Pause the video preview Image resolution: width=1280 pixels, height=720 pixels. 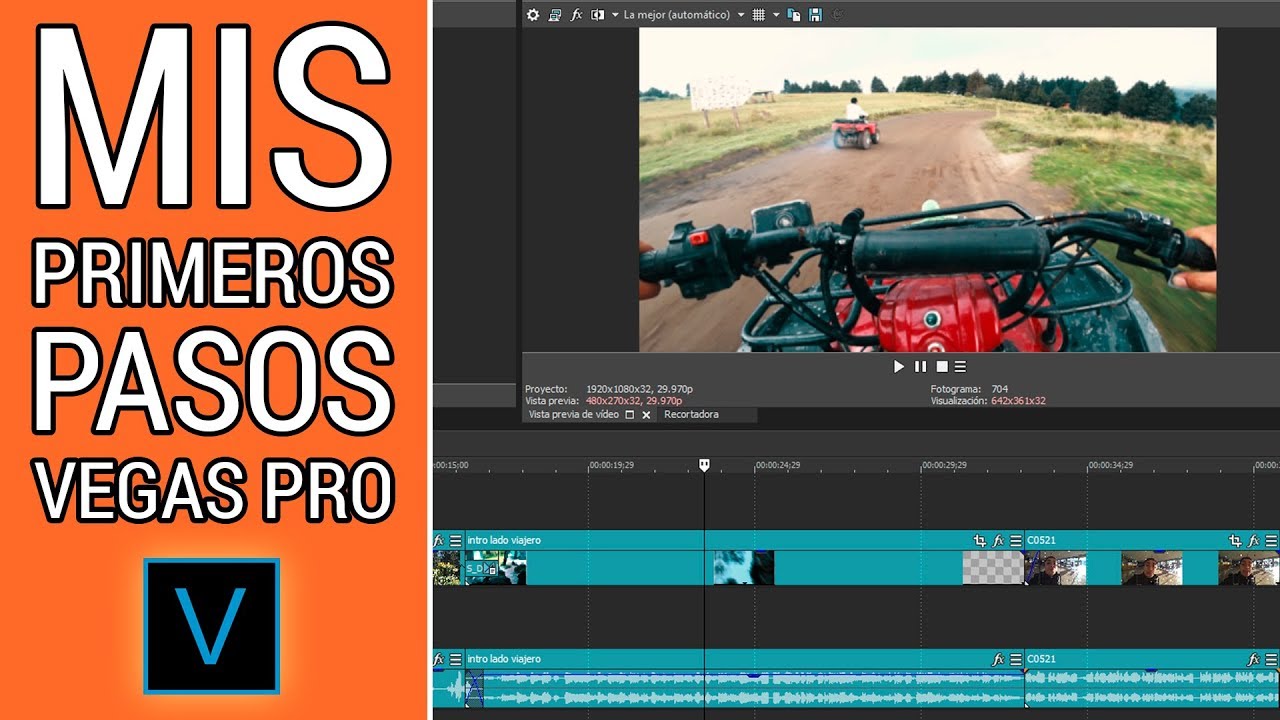[x=920, y=367]
